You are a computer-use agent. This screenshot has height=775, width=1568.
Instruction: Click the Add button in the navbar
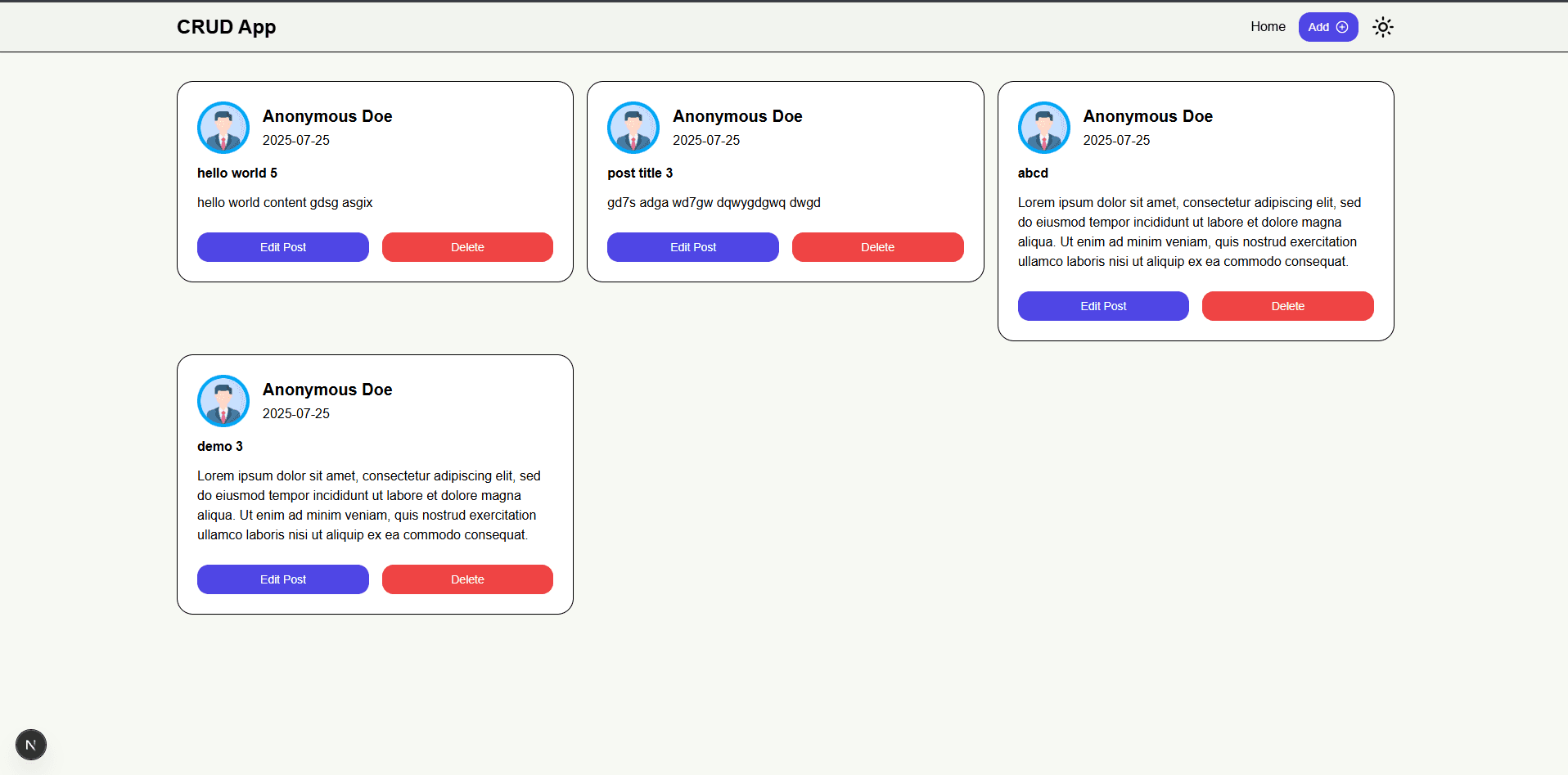[1327, 27]
